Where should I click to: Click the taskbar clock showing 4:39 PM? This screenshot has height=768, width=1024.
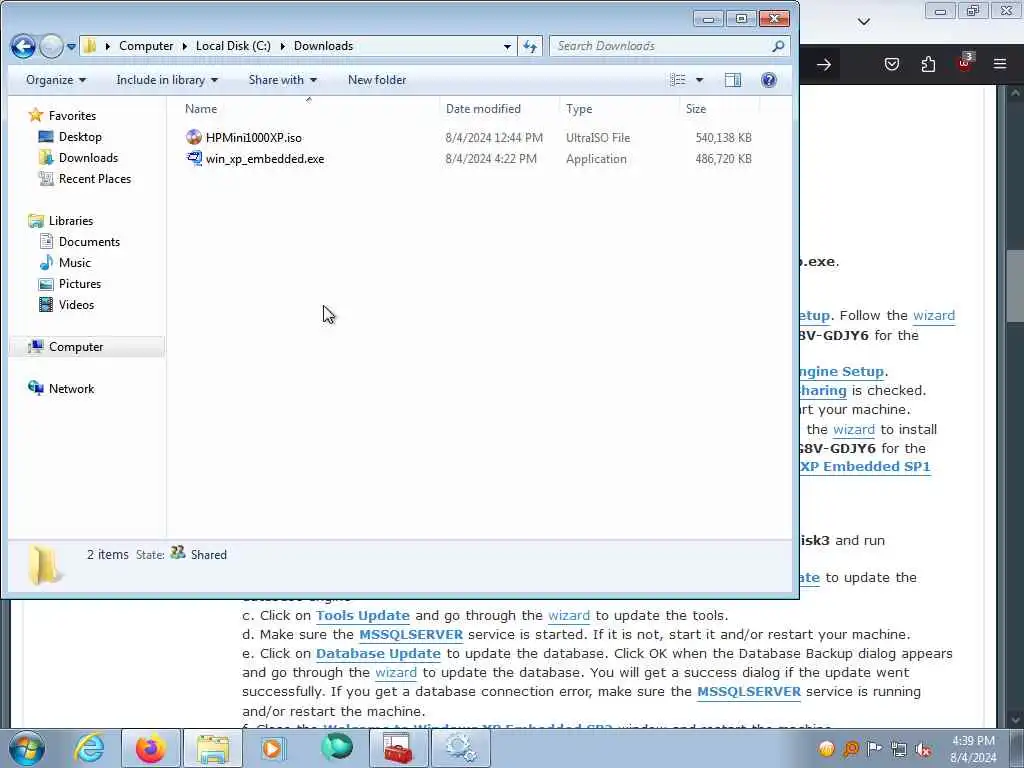coord(973,749)
